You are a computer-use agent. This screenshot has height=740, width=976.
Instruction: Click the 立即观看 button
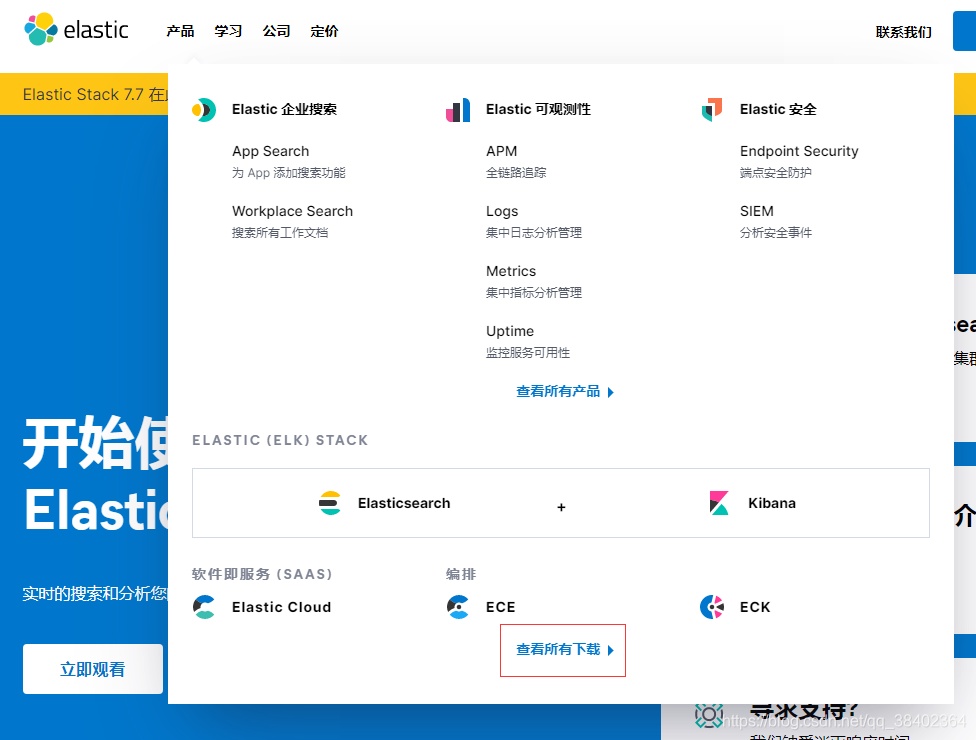coord(92,669)
